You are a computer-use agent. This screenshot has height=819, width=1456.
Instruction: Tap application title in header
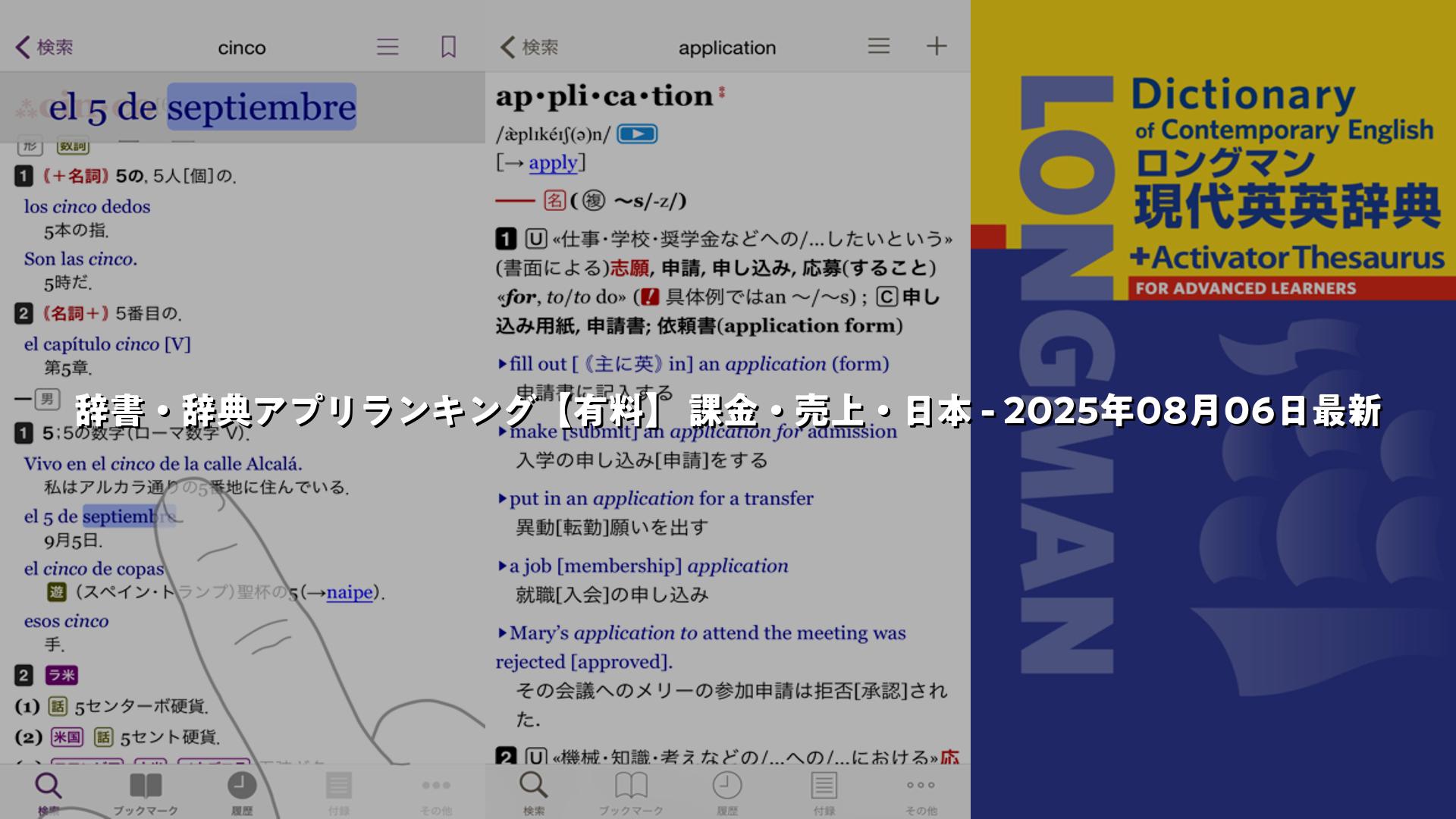(x=727, y=48)
